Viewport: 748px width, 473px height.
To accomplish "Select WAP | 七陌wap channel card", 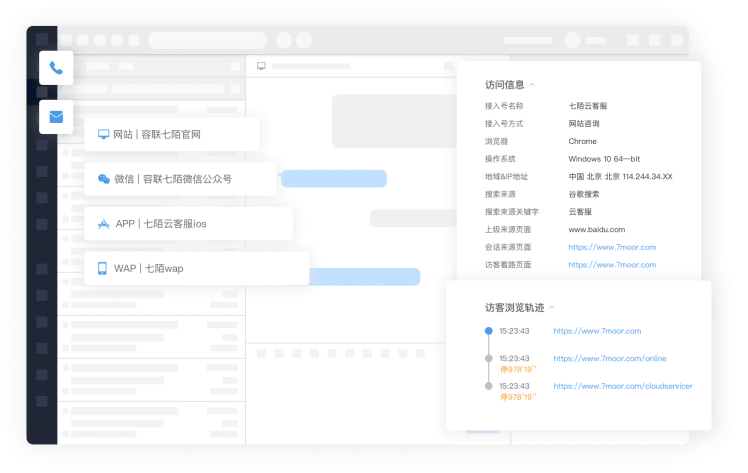I will click(x=197, y=268).
